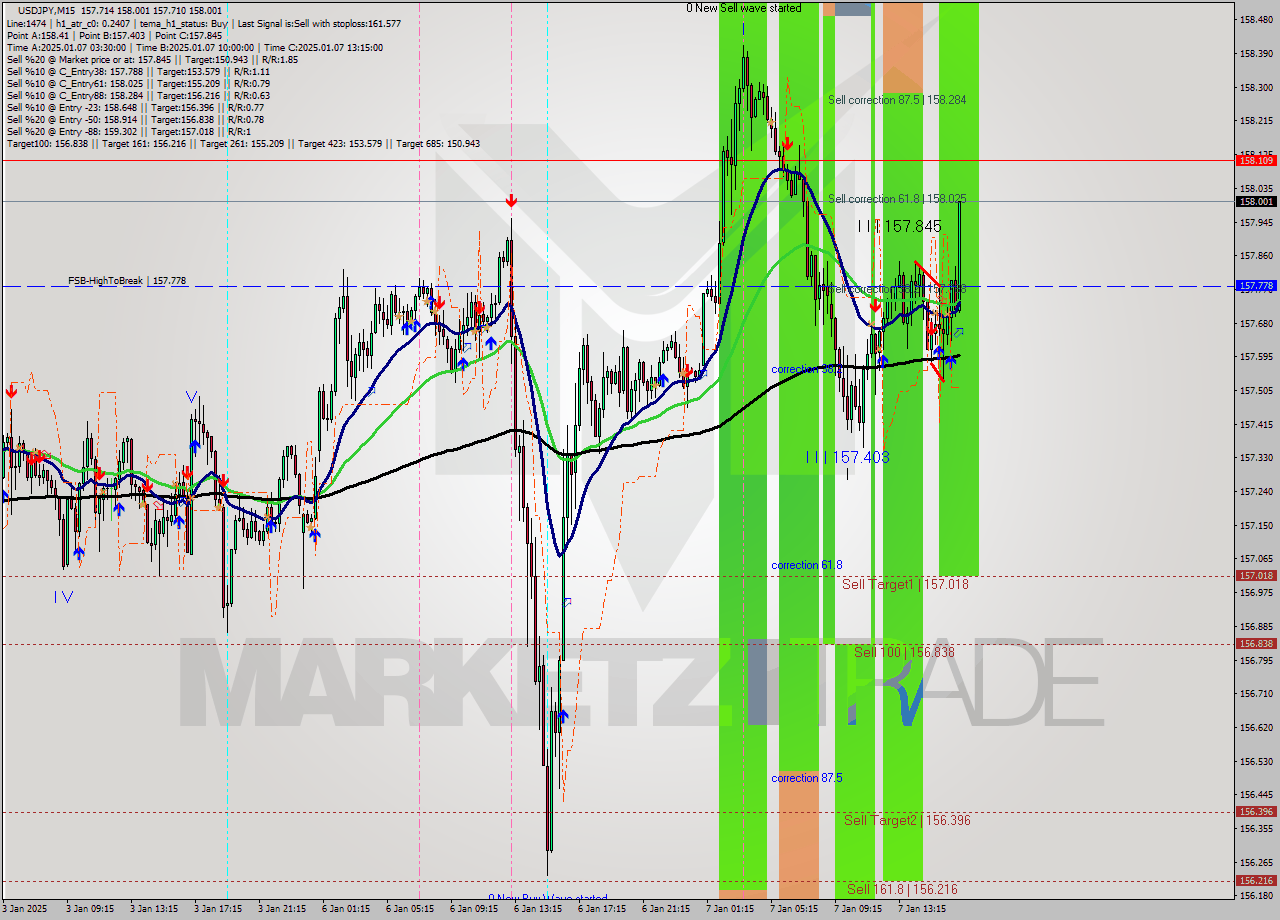Select the 'Sell Target1 | 157.018' label

[x=905, y=584]
